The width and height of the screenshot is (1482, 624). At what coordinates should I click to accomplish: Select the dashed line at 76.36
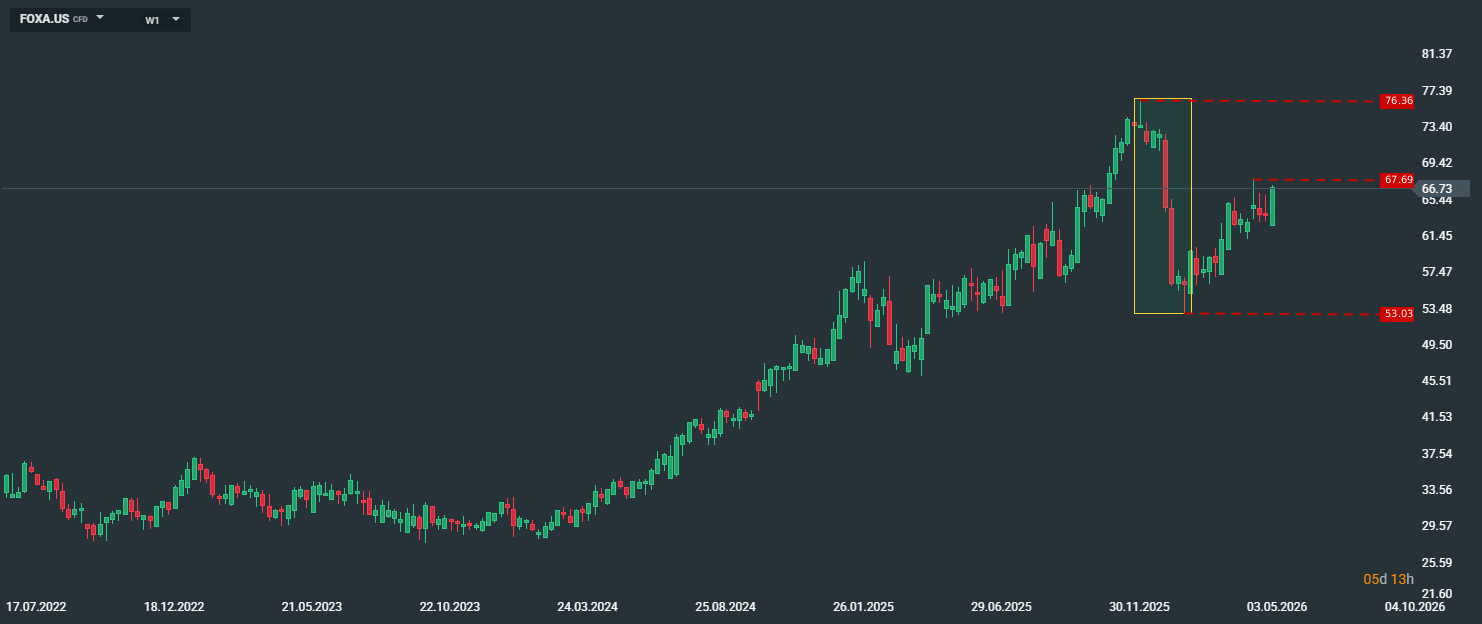(x=1286, y=101)
